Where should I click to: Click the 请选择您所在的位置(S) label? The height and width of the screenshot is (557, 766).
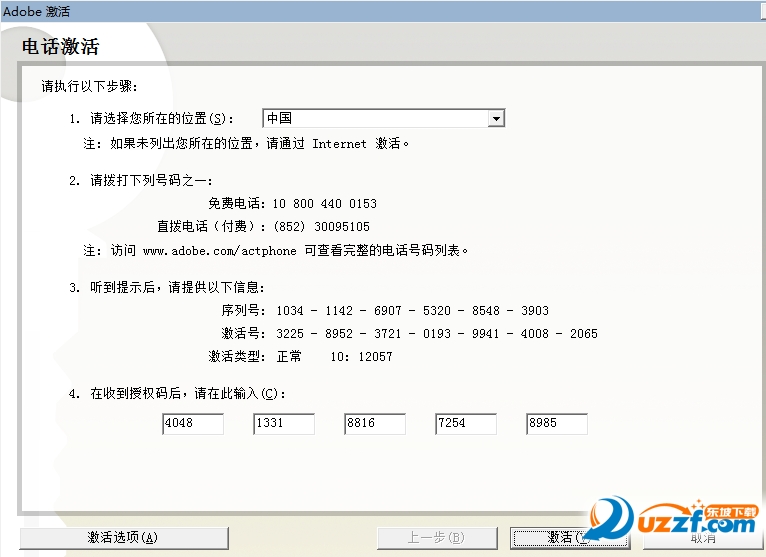tap(161, 119)
